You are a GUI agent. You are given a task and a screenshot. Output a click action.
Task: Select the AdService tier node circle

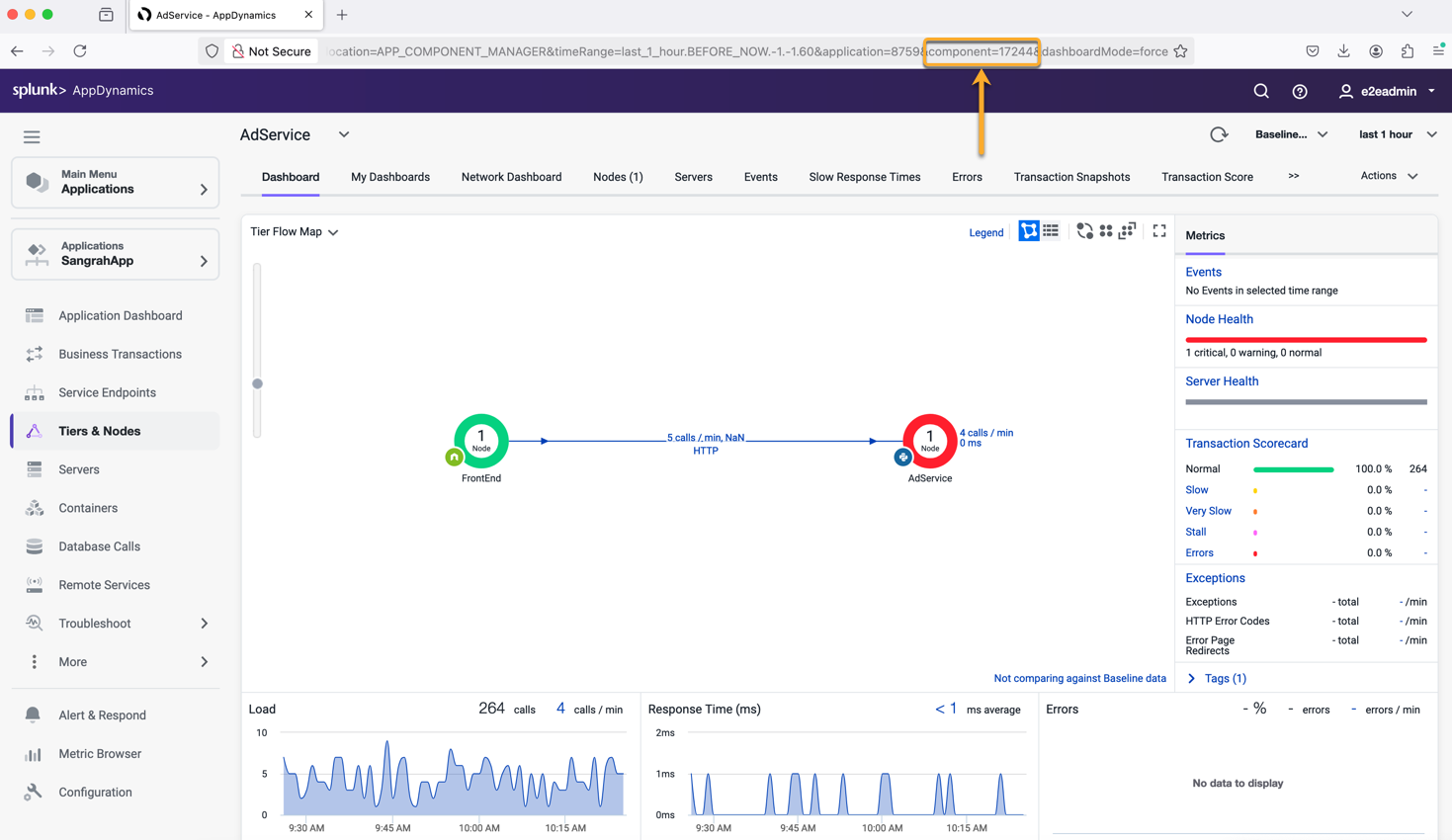pos(930,441)
